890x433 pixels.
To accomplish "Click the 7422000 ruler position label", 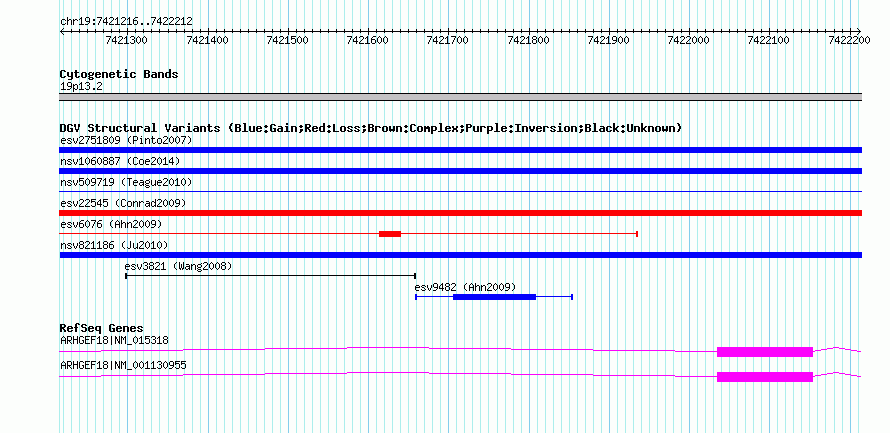I will click(x=689, y=40).
